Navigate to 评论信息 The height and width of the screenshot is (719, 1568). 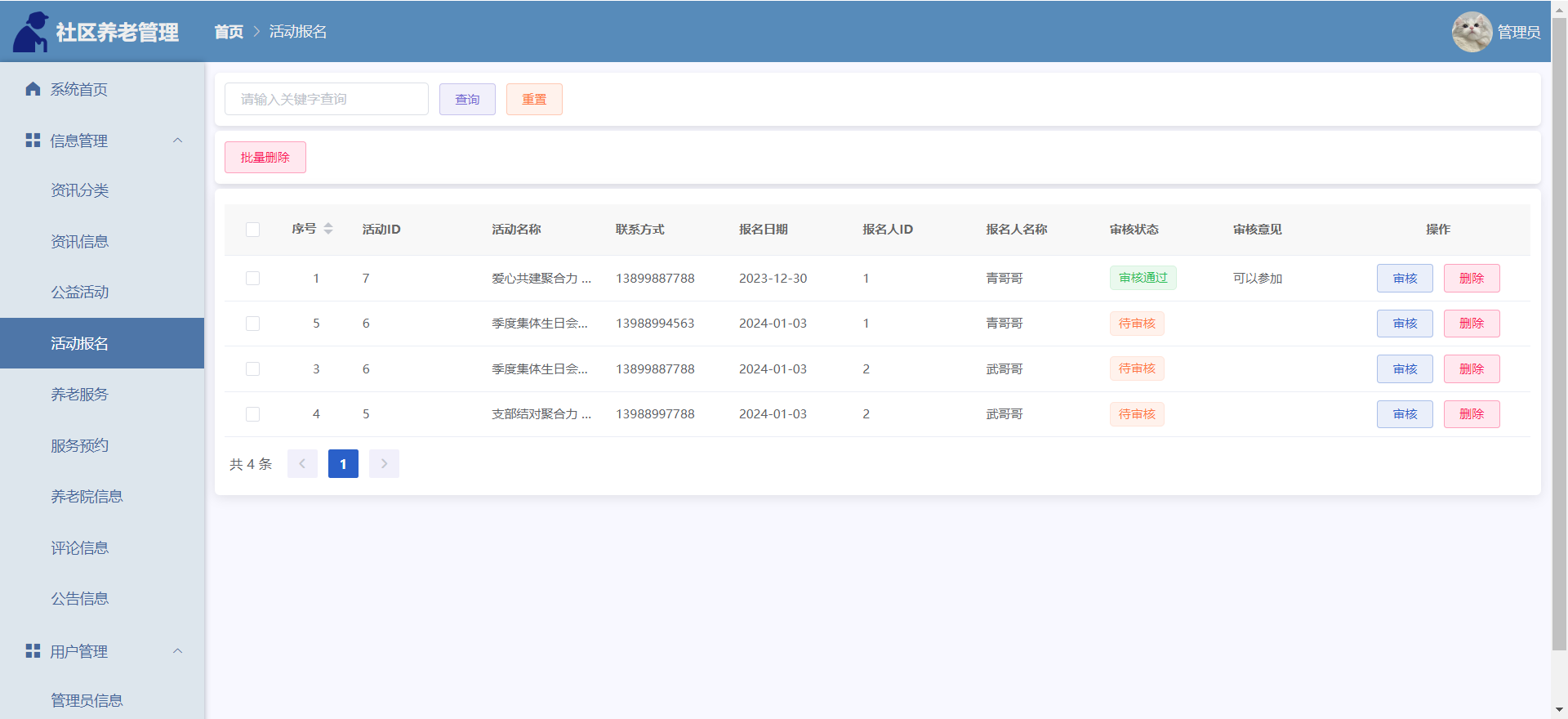tap(102, 547)
